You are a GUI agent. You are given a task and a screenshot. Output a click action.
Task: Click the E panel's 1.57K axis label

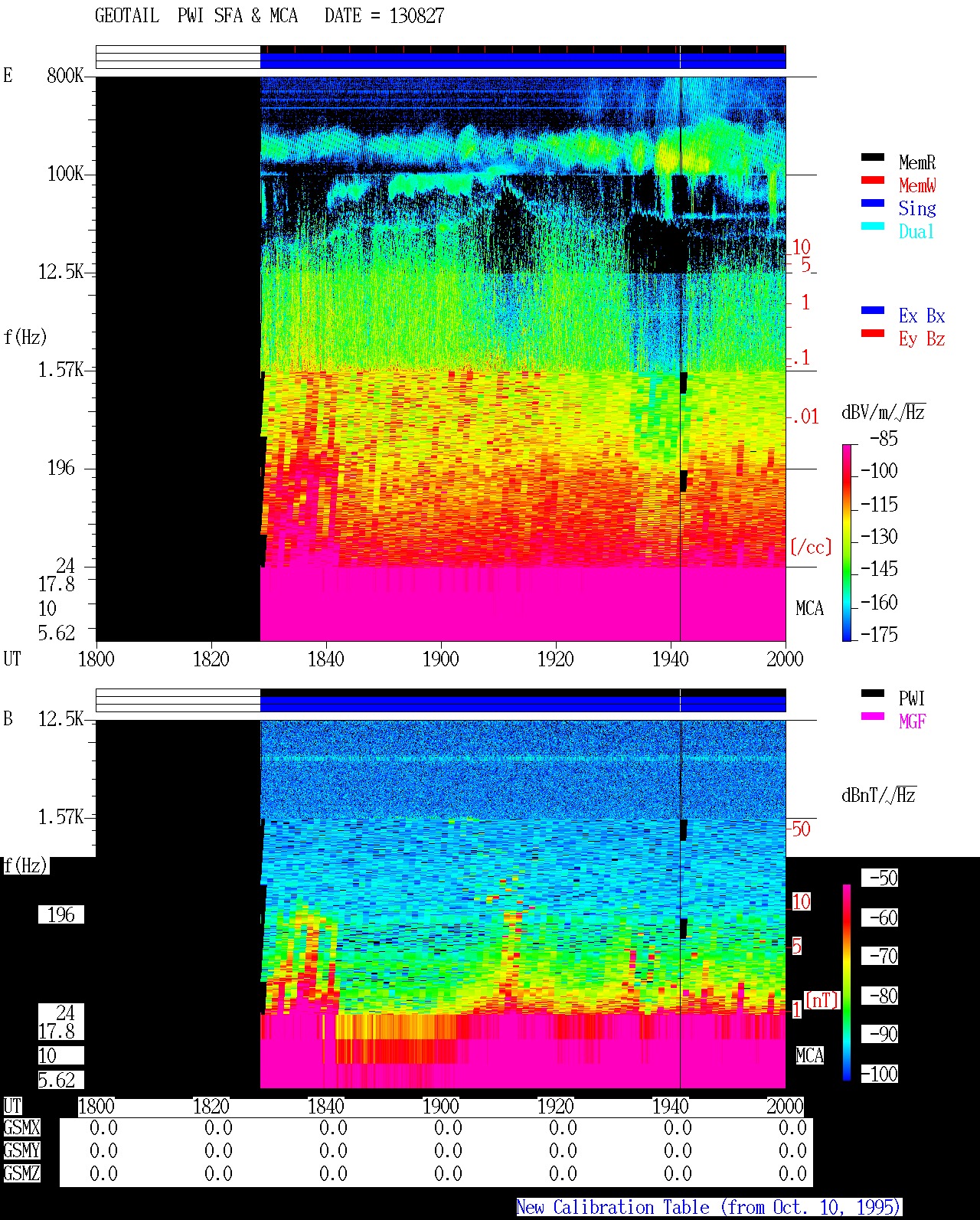coord(61,369)
